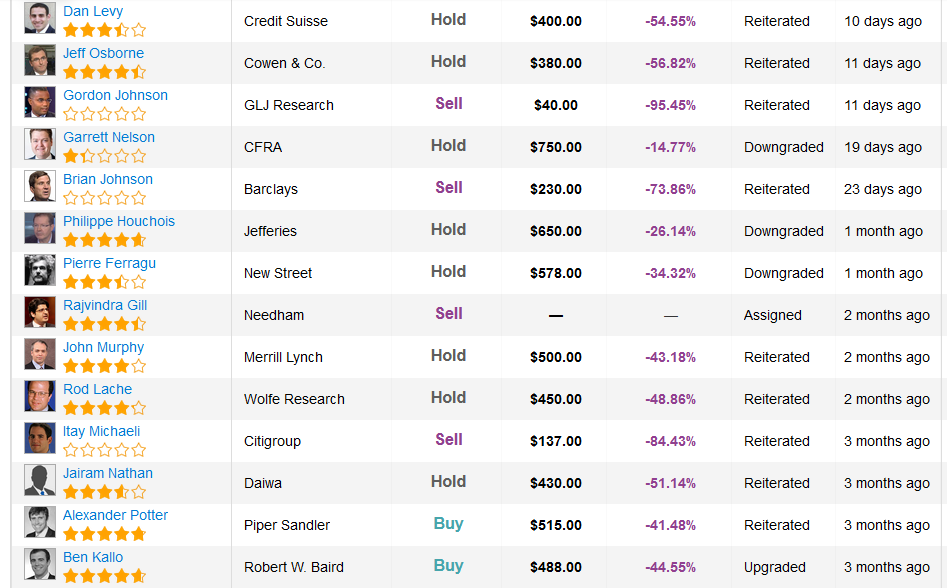
Task: Click the Sell rating for Citigroup
Action: click(x=449, y=440)
